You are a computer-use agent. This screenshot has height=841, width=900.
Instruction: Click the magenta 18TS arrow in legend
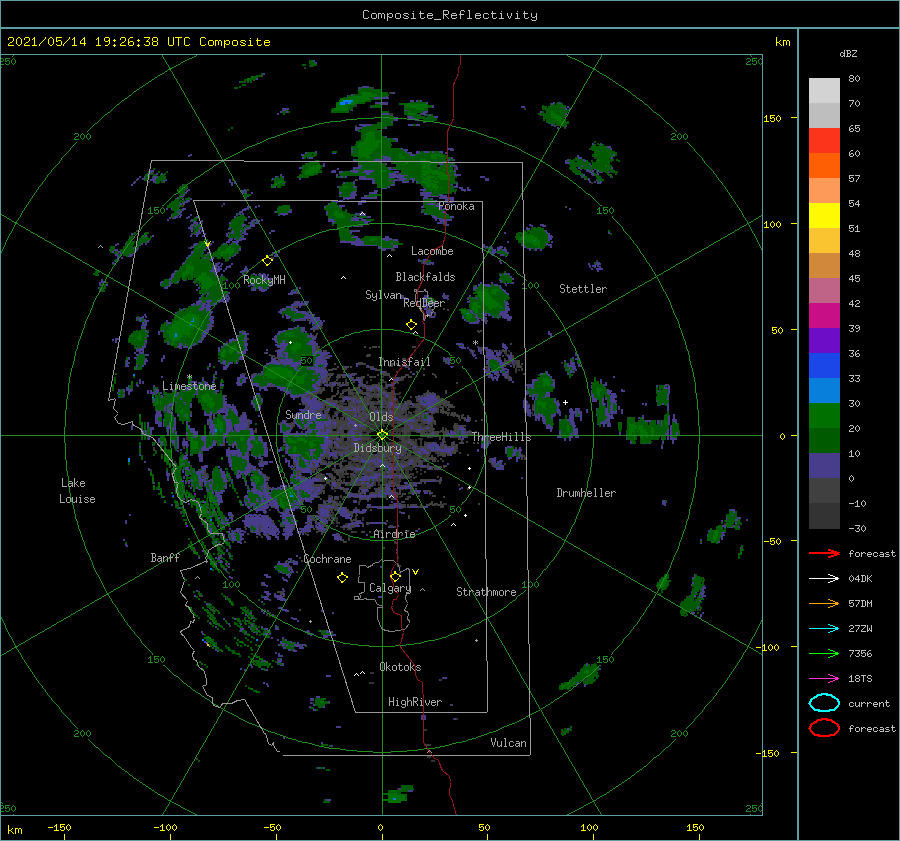pos(824,679)
